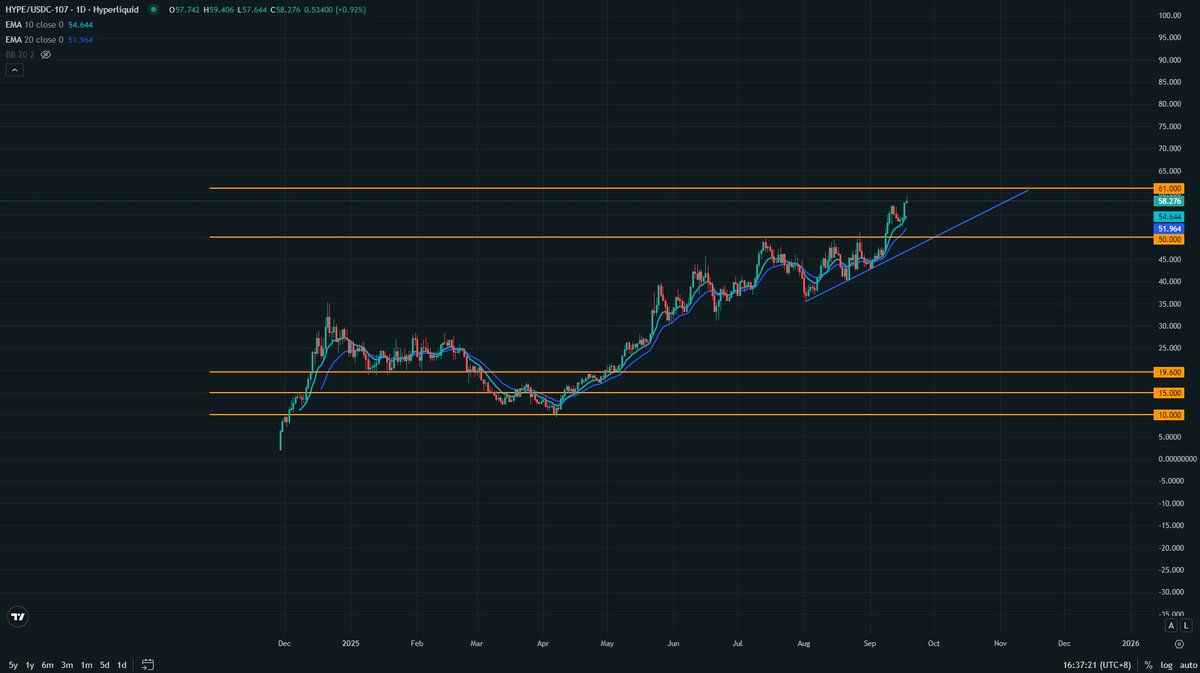1200x673 pixels.
Task: Collapse the indicator legend chevron
Action: 15,70
